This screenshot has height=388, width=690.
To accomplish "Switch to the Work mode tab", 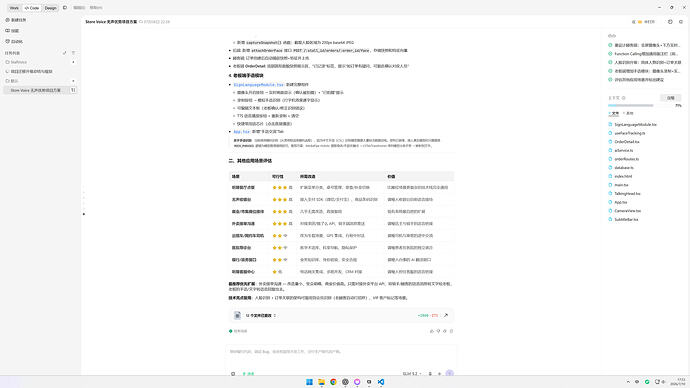I will [x=14, y=8].
